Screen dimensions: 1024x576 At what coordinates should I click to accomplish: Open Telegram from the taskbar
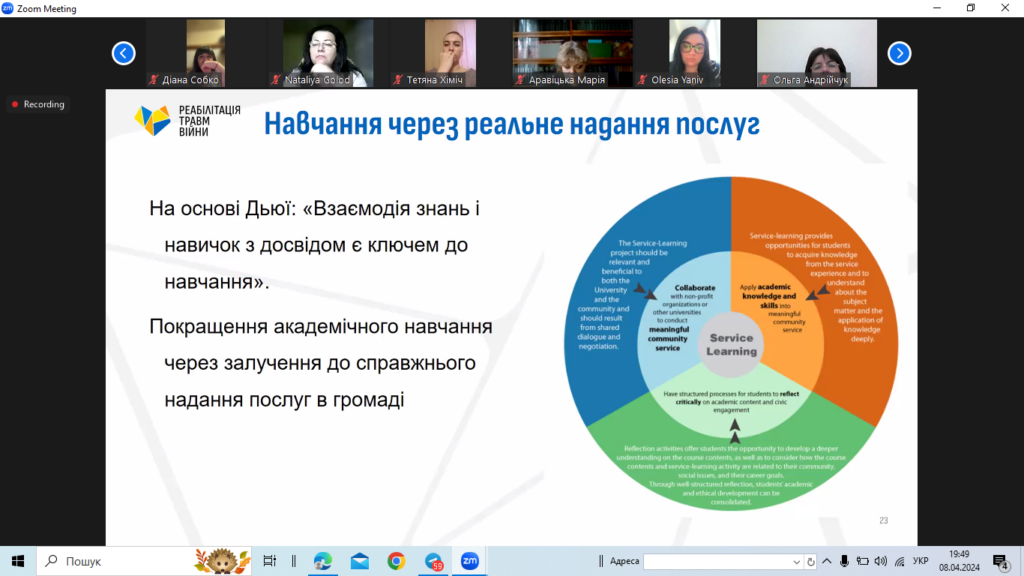click(x=433, y=561)
